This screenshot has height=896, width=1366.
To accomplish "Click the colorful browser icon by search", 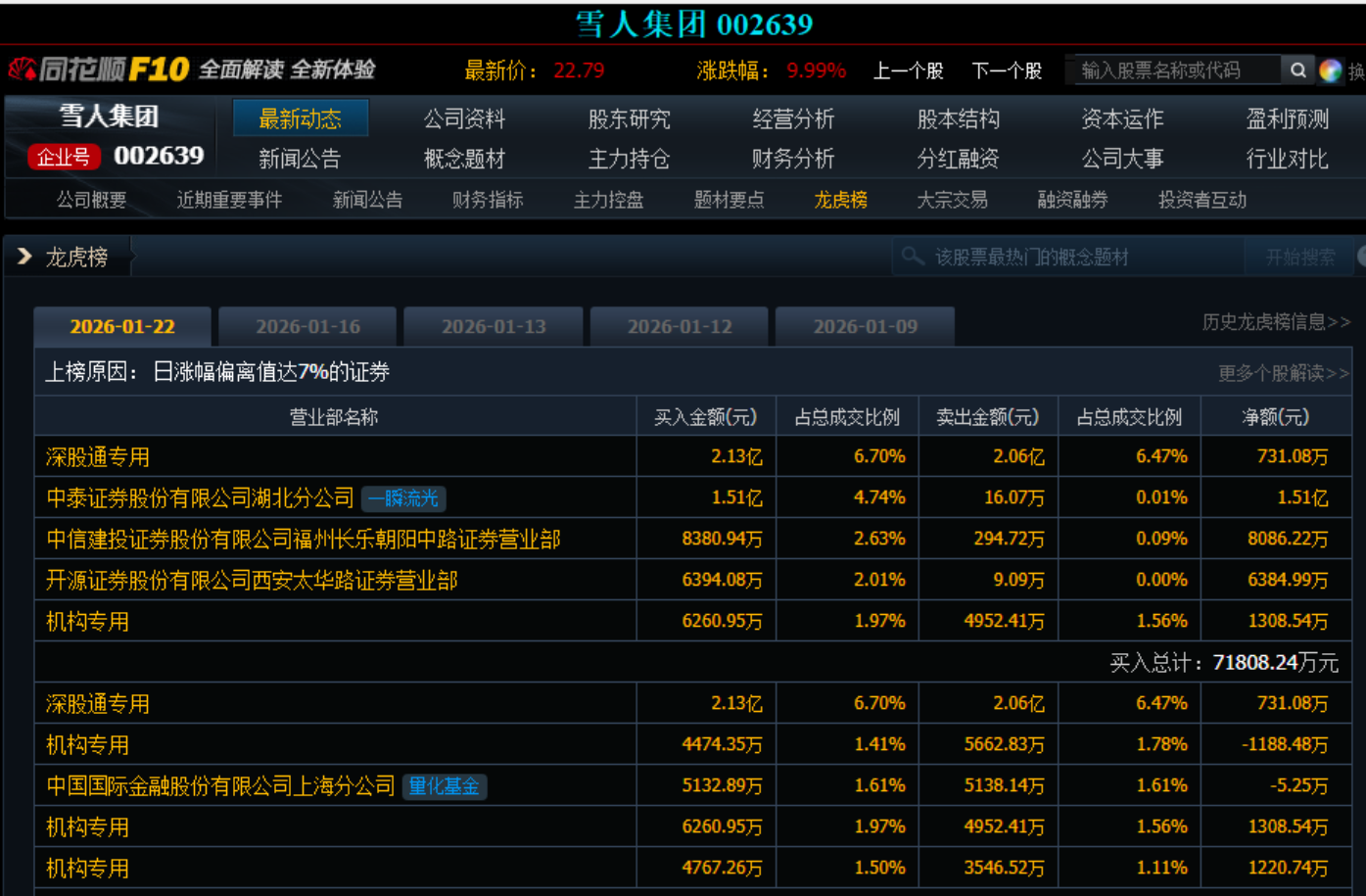I will [x=1330, y=71].
